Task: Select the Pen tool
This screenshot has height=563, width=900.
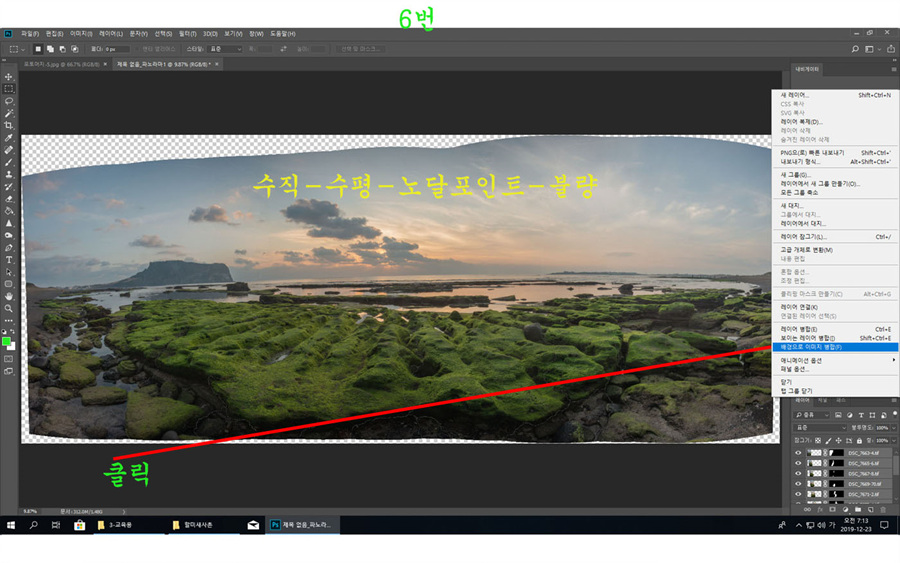Action: tap(9, 248)
